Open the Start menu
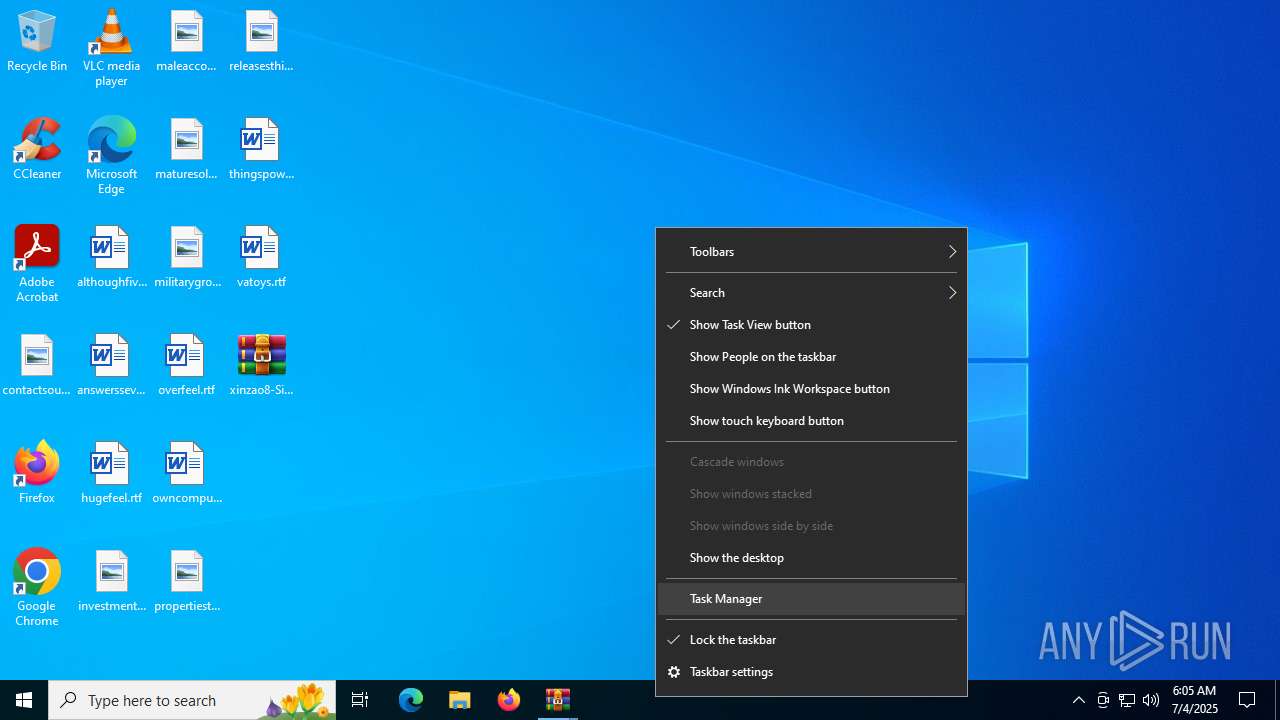This screenshot has width=1280, height=720. (x=24, y=700)
